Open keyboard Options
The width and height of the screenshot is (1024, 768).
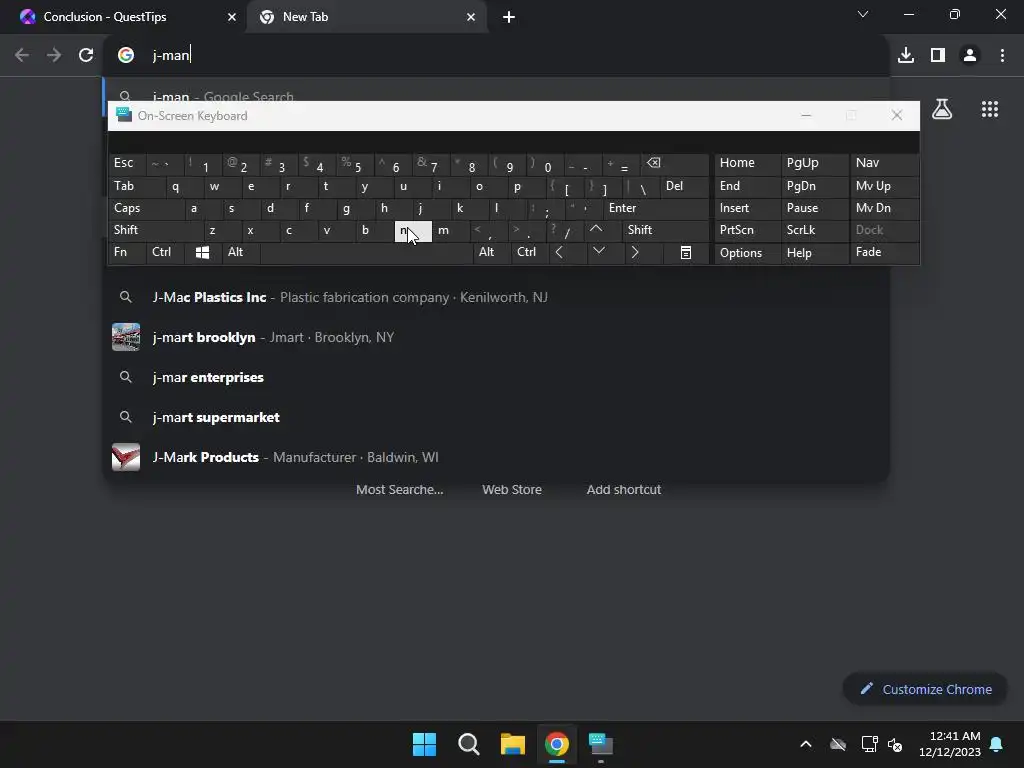748,252
